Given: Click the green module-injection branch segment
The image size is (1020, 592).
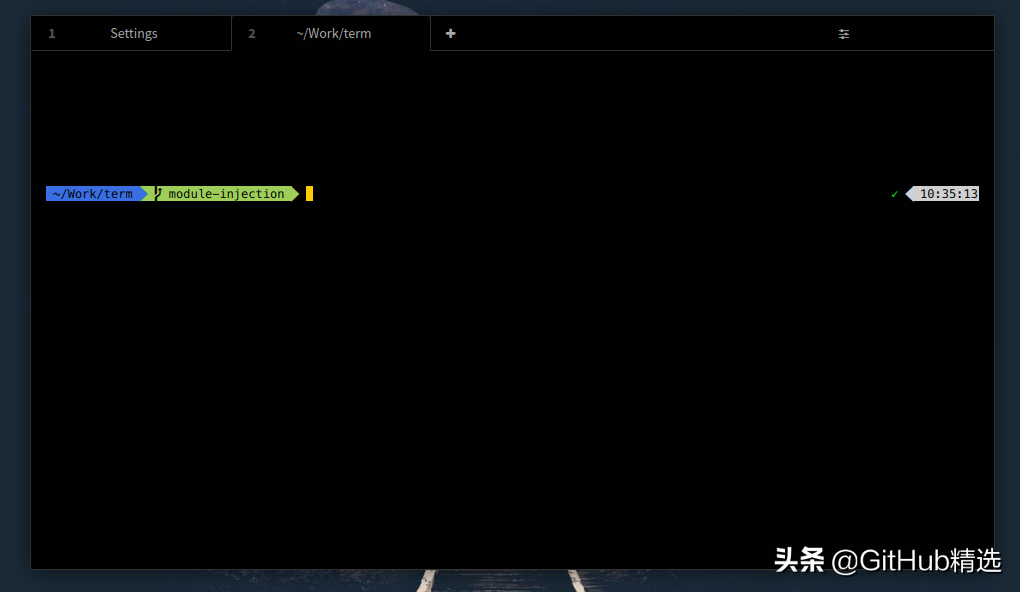Looking at the screenshot, I should pos(226,194).
